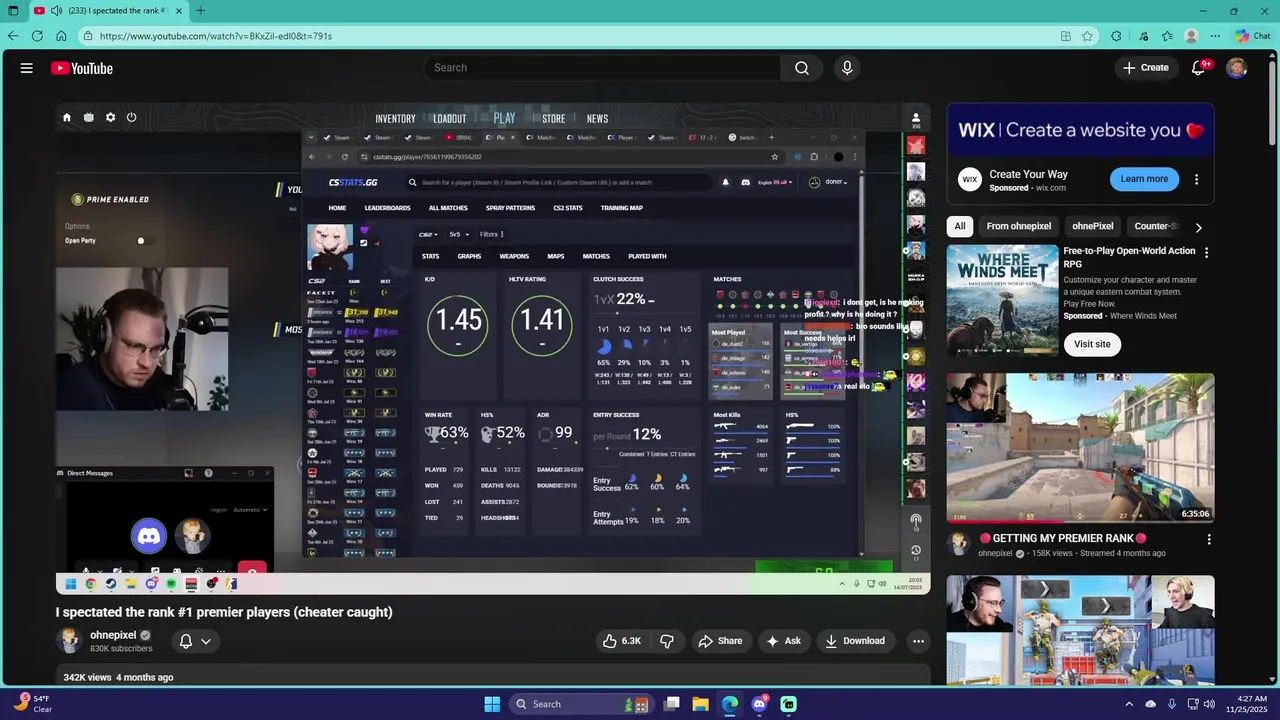
Task: Open a new browser tab
Action: [x=200, y=11]
